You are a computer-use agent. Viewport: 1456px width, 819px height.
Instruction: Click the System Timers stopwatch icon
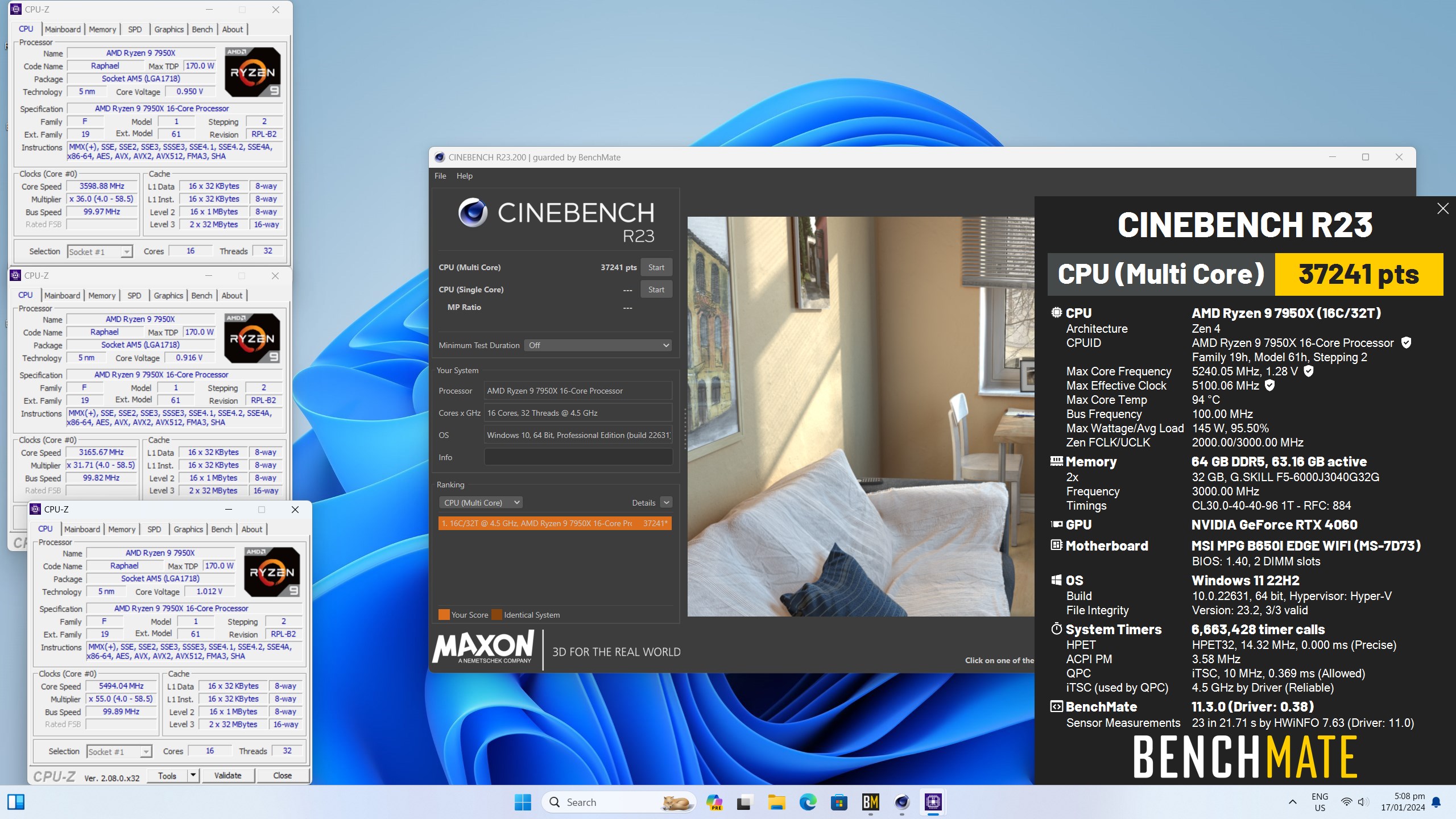[1056, 628]
